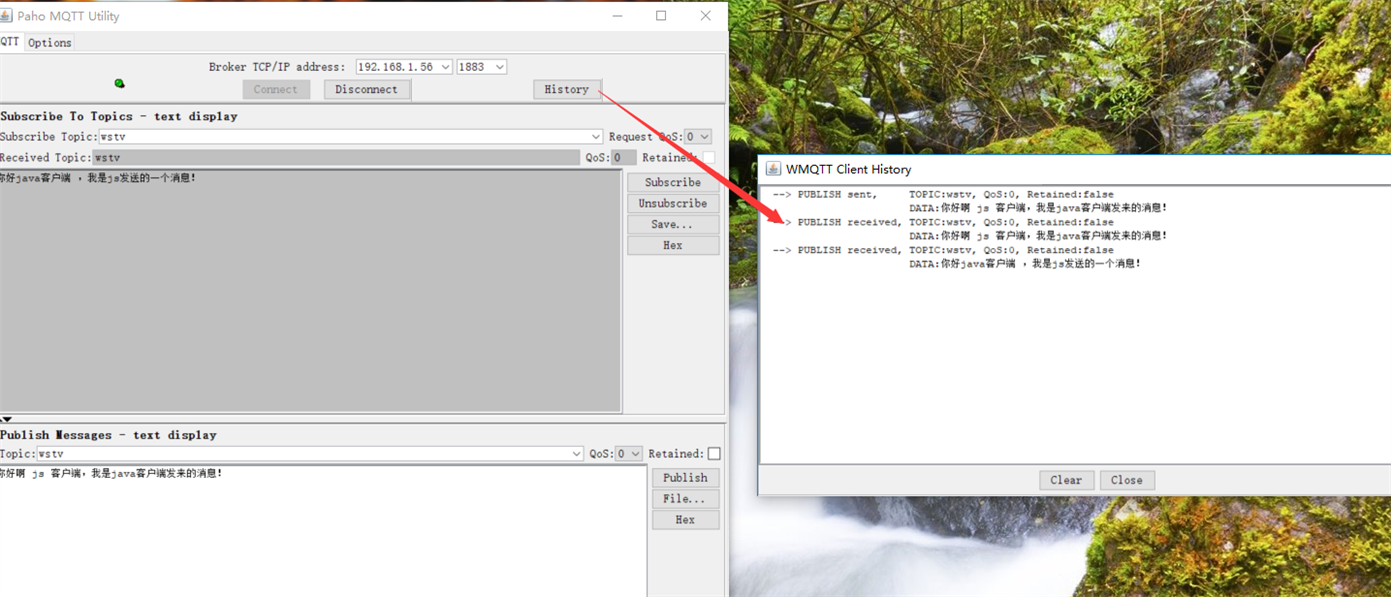
Task: Click into the publish message text area
Action: (x=320, y=530)
